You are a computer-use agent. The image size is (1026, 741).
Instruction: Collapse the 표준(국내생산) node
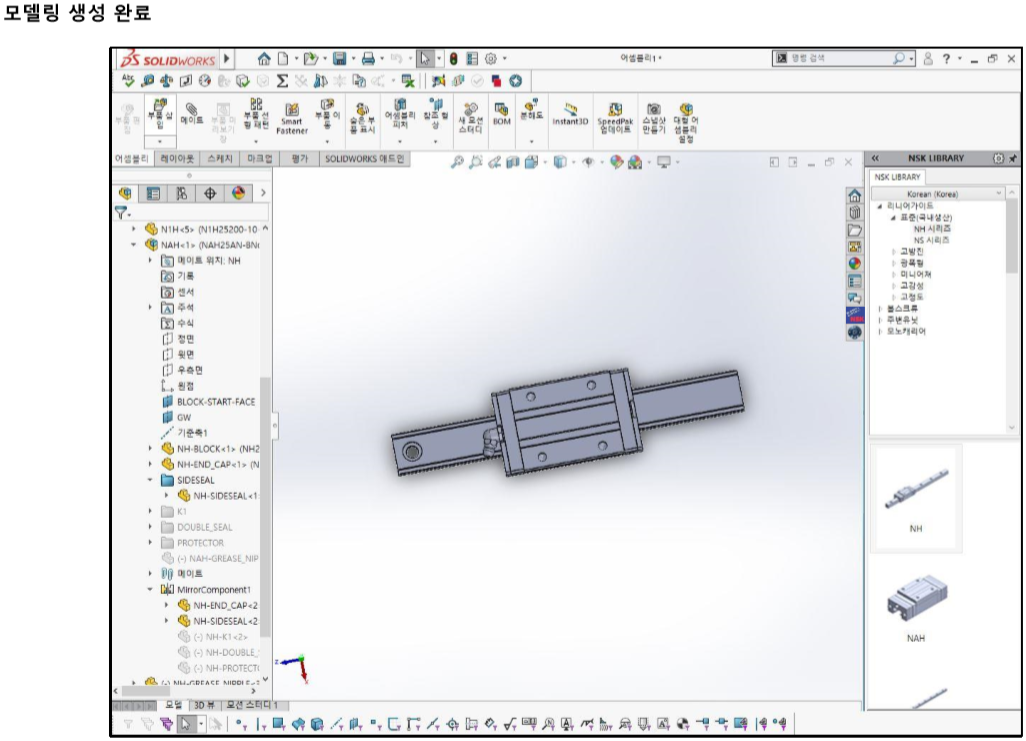pos(893,218)
